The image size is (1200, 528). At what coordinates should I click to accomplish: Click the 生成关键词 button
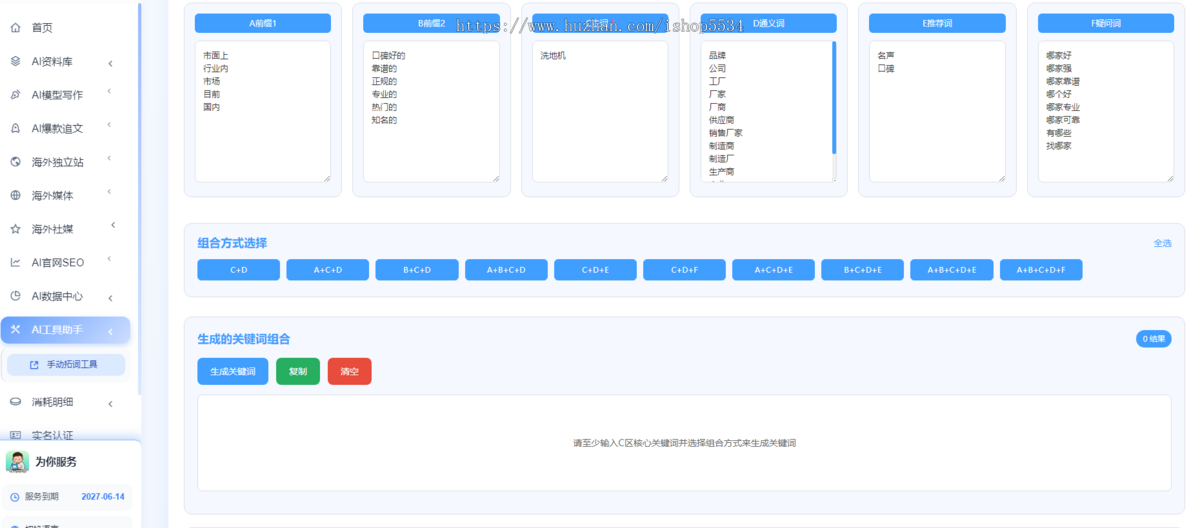click(x=232, y=371)
